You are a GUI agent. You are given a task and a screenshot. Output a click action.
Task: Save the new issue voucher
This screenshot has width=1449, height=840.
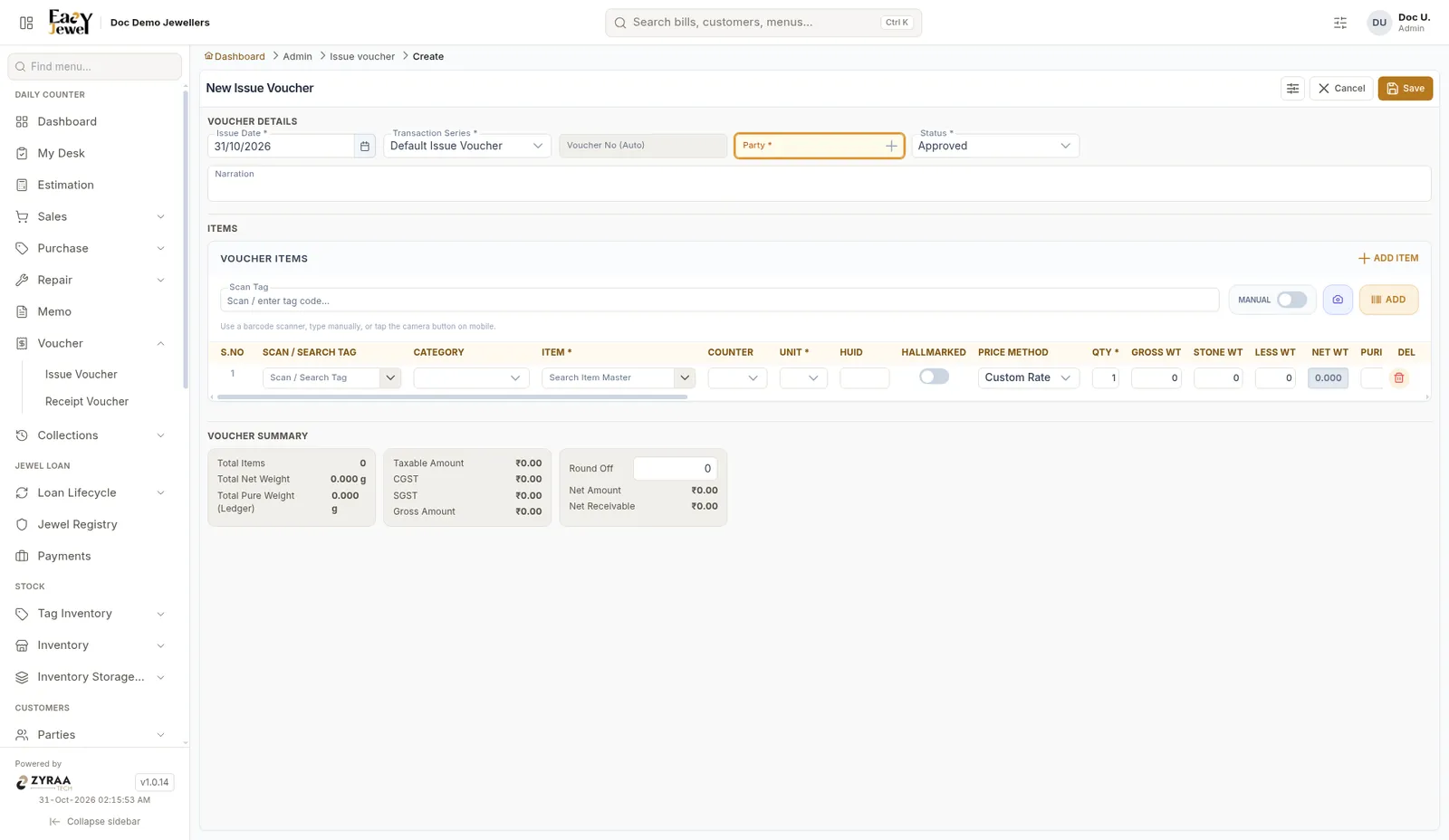(x=1405, y=89)
